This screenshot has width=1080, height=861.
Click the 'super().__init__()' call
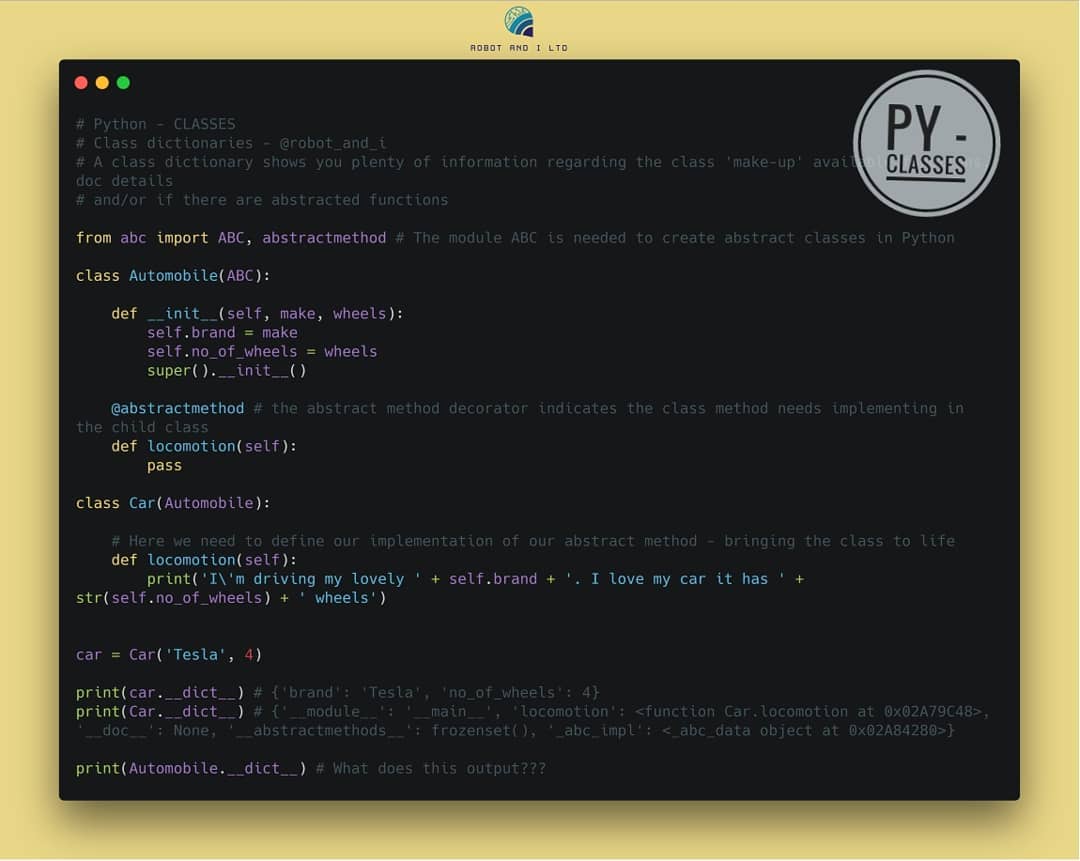click(226, 371)
